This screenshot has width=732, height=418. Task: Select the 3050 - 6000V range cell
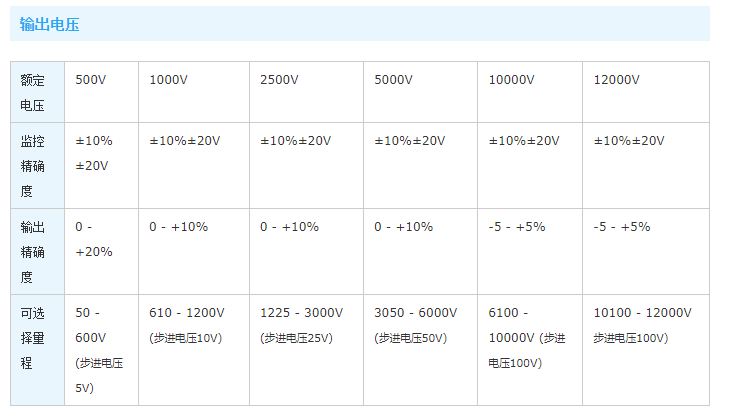pyautogui.click(x=416, y=325)
